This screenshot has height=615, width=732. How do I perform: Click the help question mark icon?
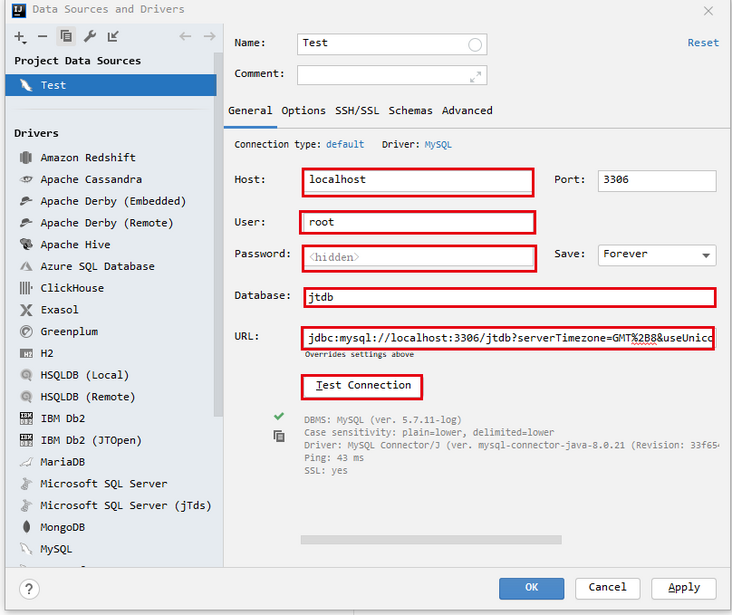(x=29, y=588)
